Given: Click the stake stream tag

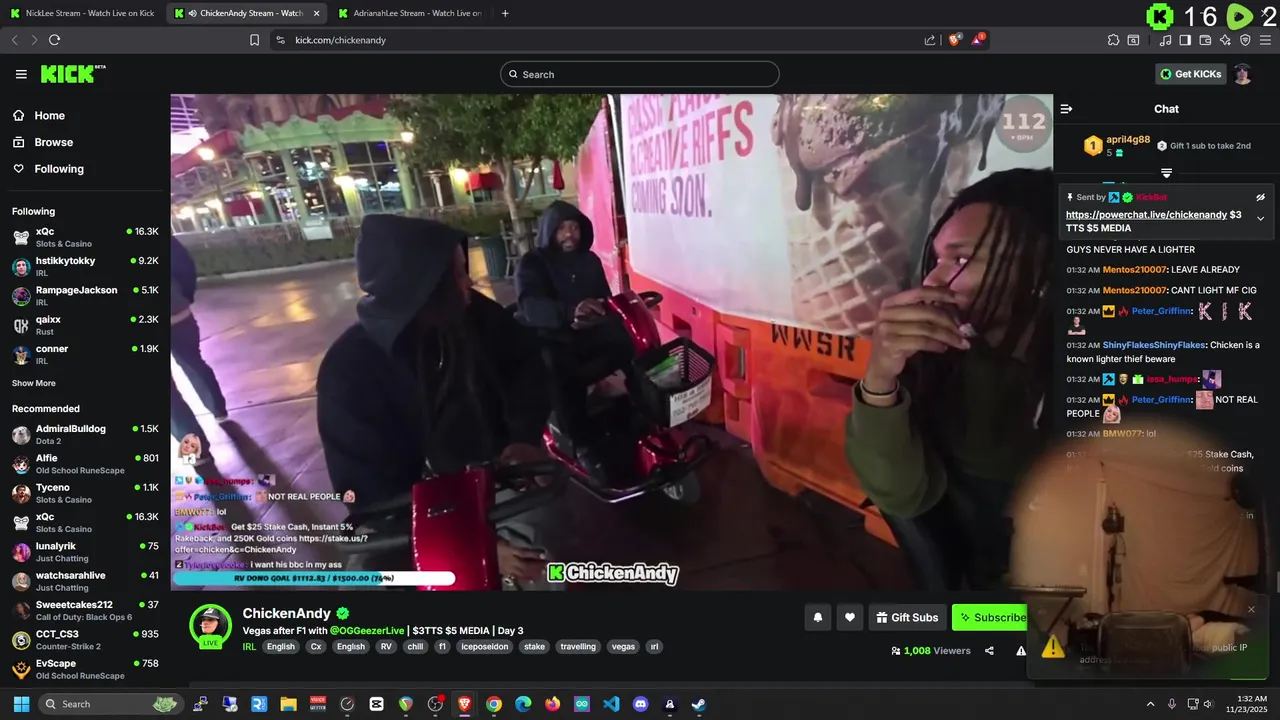Looking at the screenshot, I should (x=534, y=647).
